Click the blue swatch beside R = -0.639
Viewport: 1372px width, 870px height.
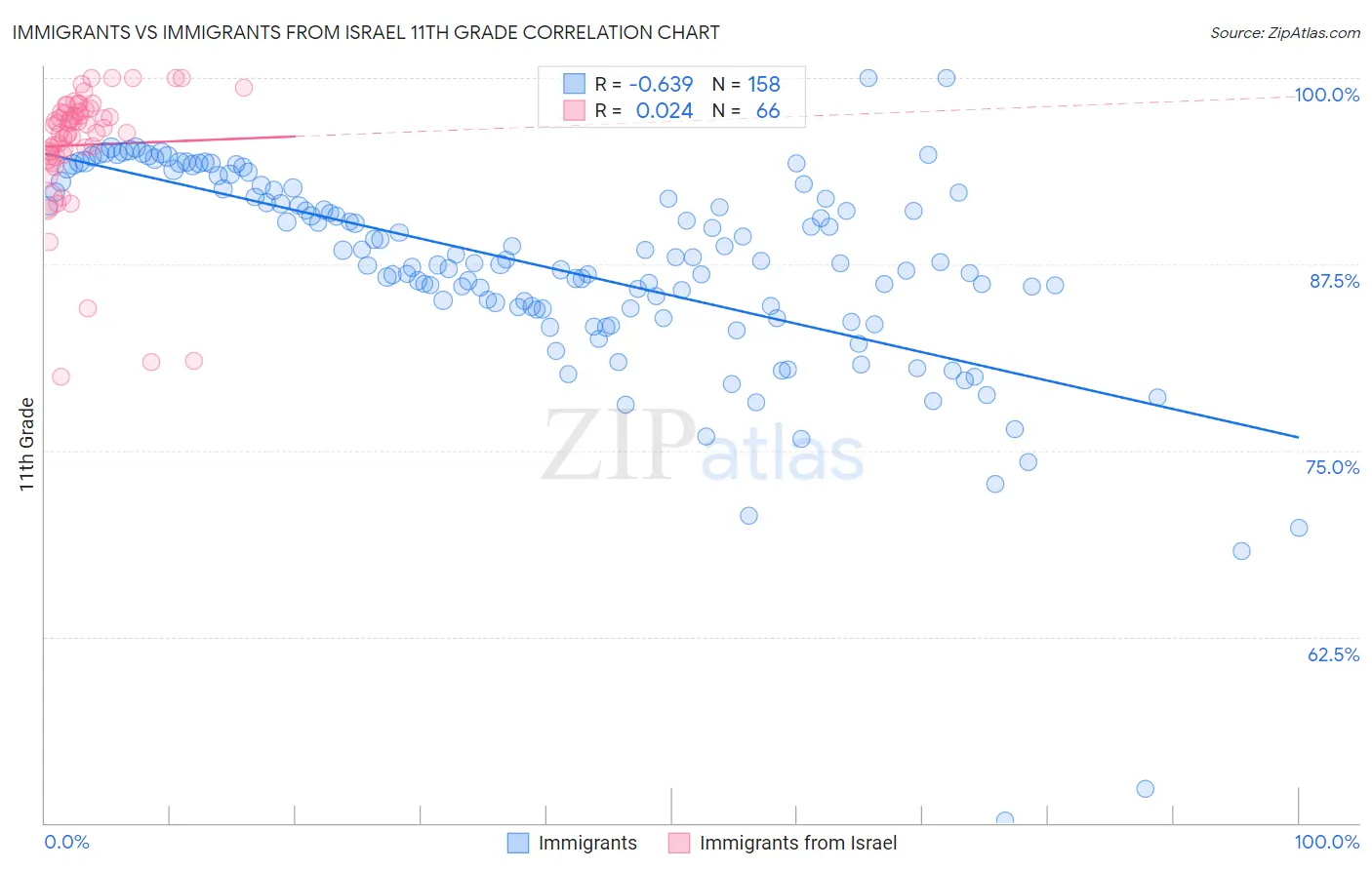coord(574,84)
